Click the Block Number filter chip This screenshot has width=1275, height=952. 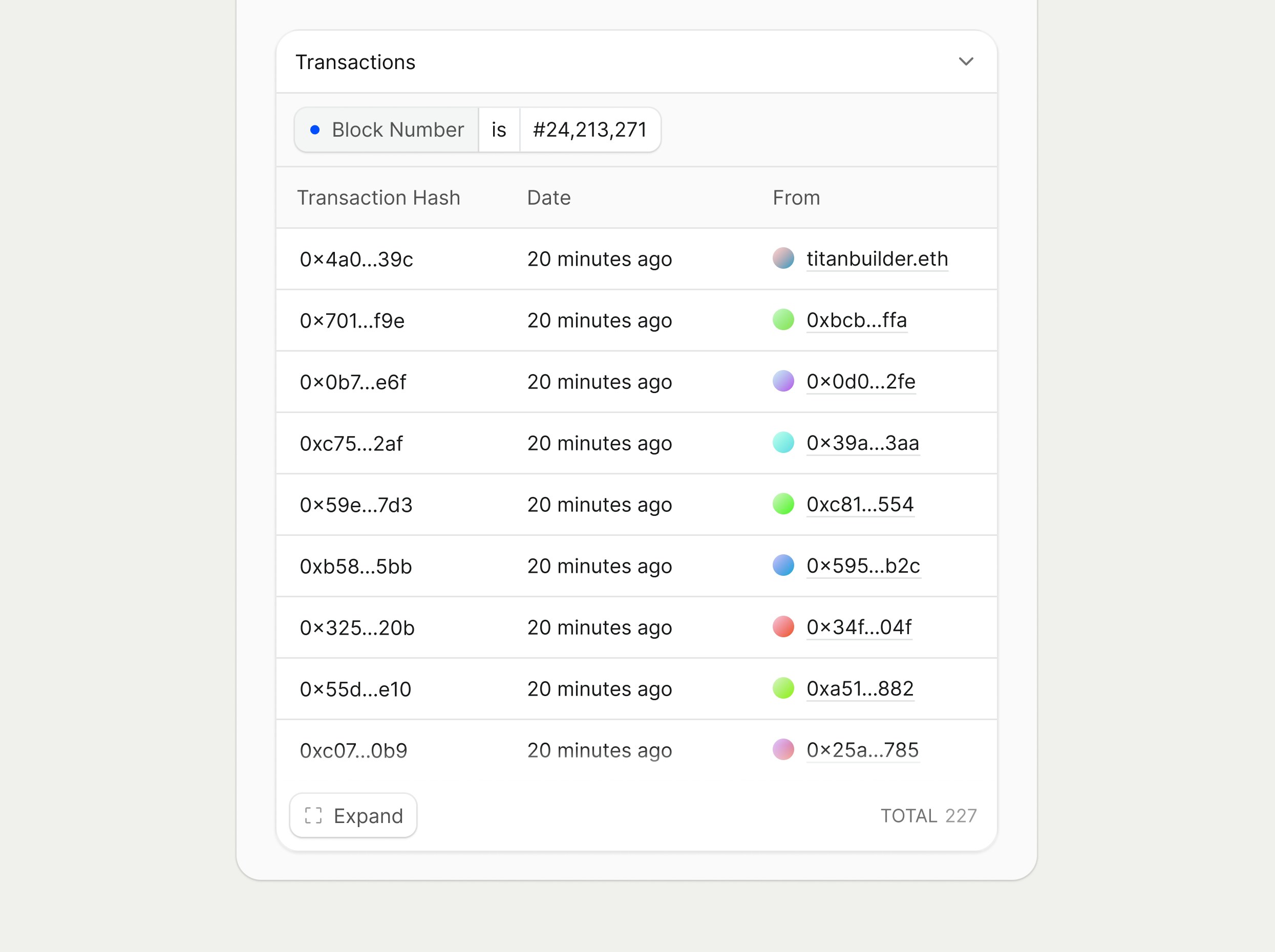[387, 129]
